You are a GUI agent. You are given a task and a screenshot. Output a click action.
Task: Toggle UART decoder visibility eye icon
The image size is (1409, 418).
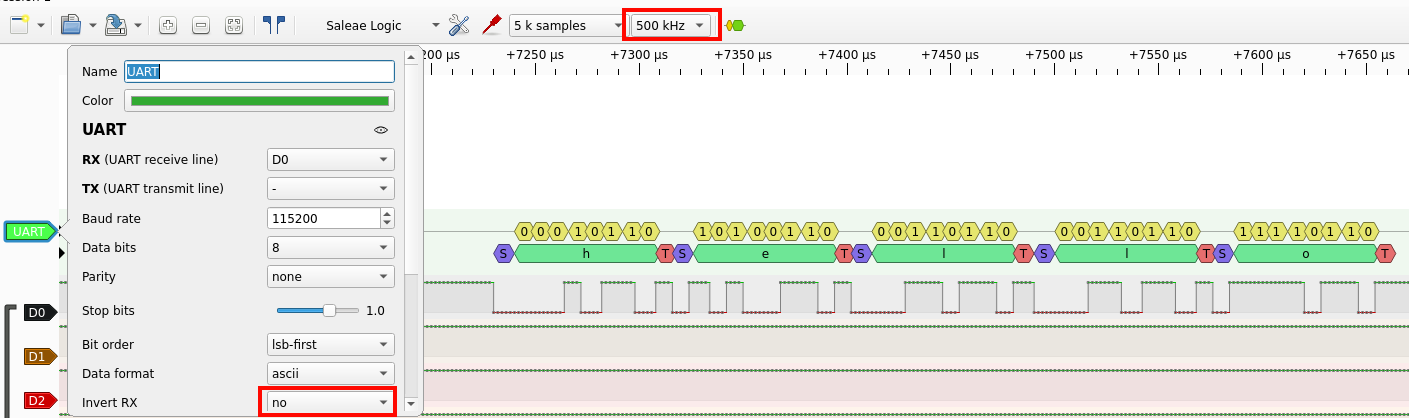[380, 130]
